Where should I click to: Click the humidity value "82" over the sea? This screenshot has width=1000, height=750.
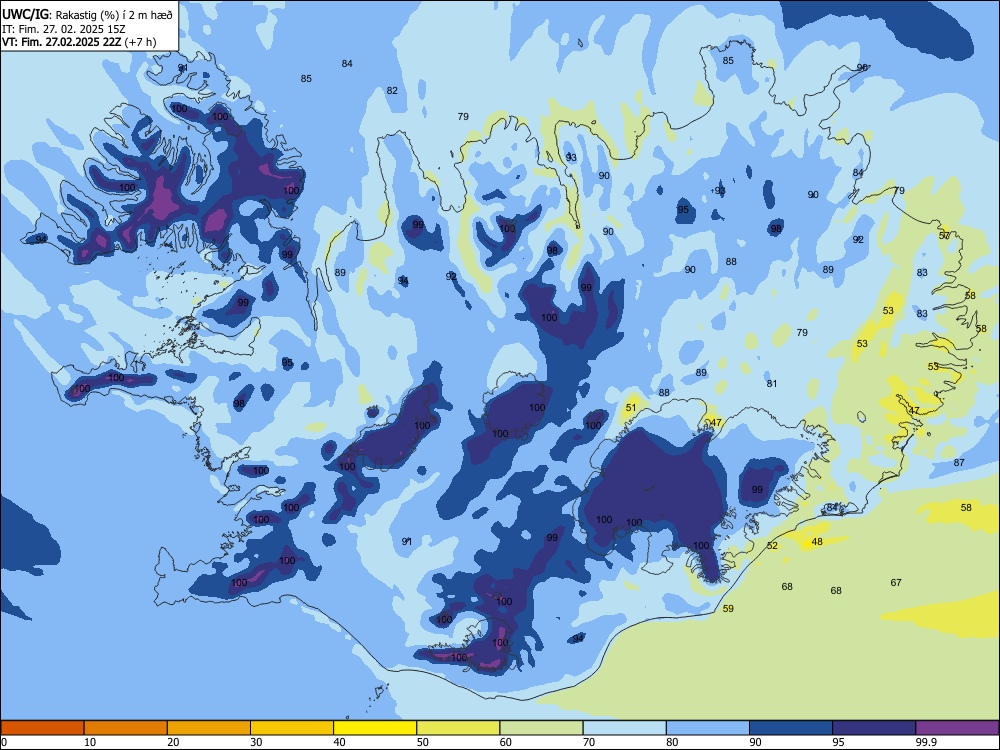[392, 91]
